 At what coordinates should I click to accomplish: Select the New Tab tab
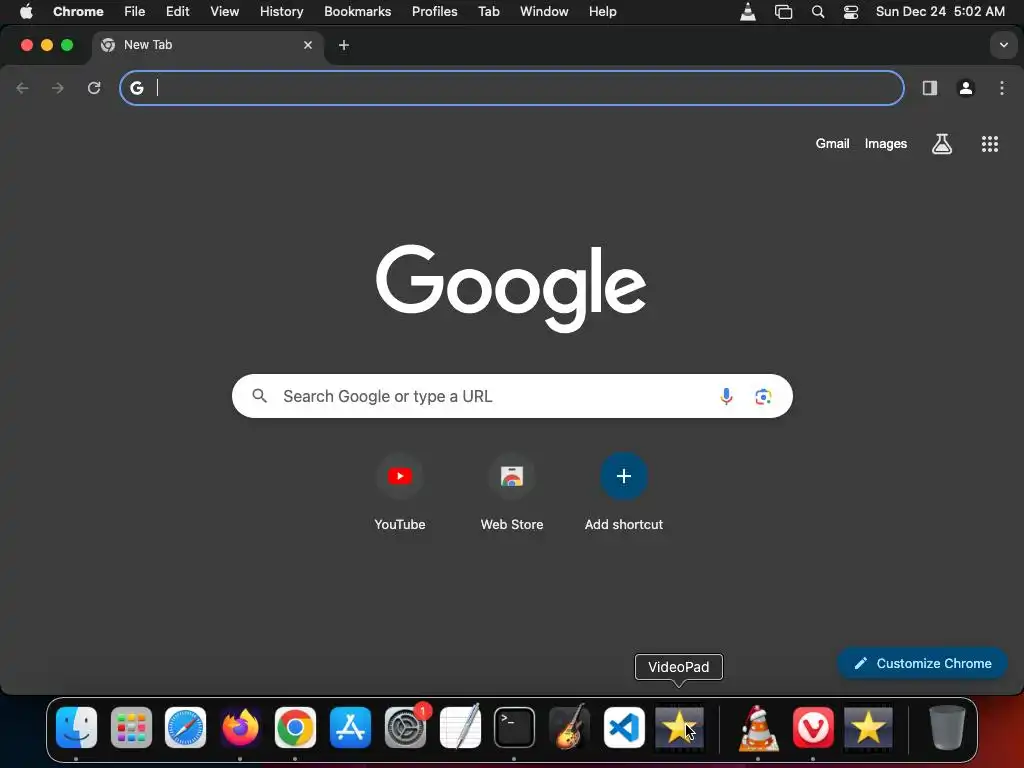coord(208,45)
